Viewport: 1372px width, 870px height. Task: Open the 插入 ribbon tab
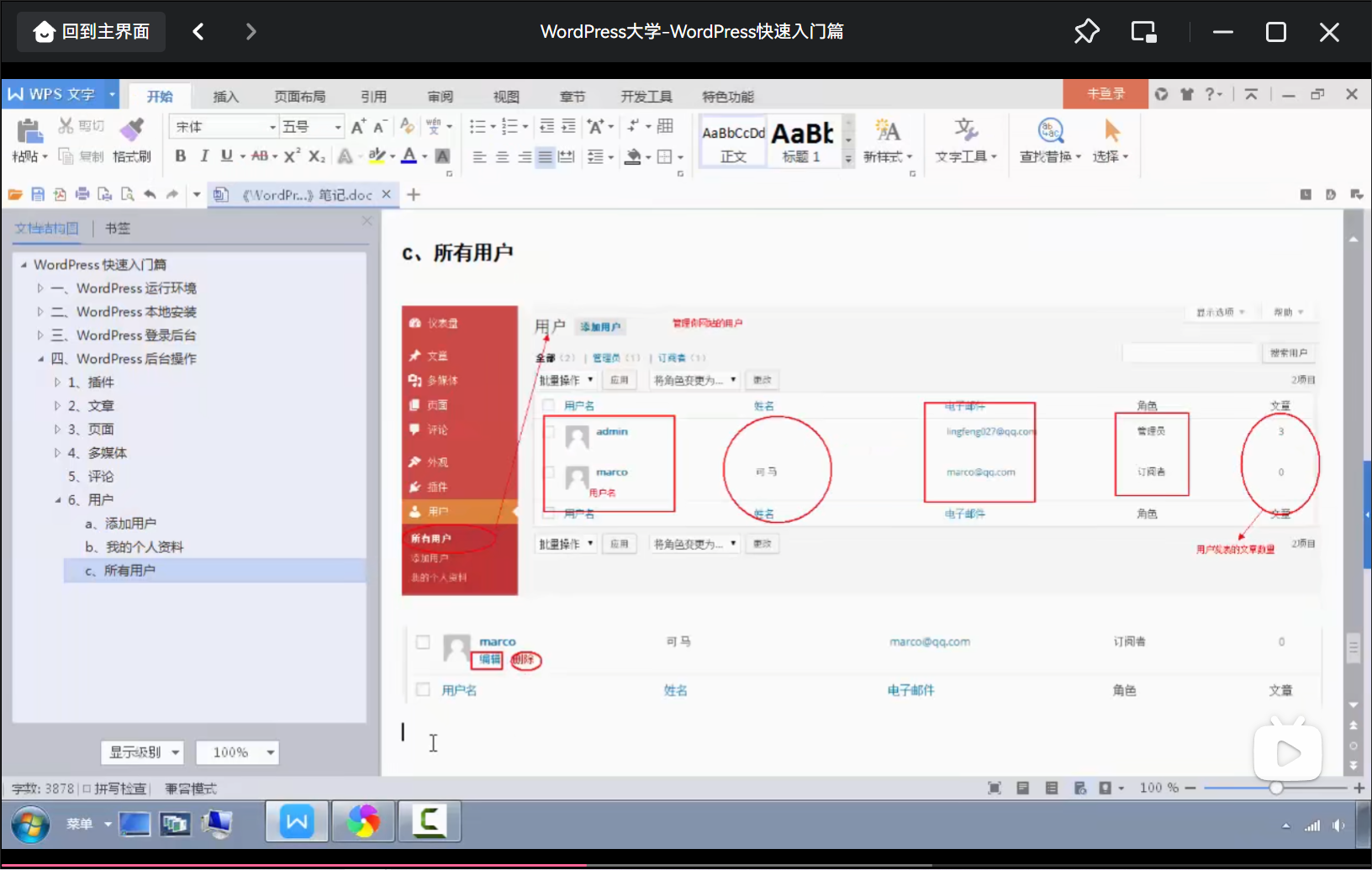point(225,97)
